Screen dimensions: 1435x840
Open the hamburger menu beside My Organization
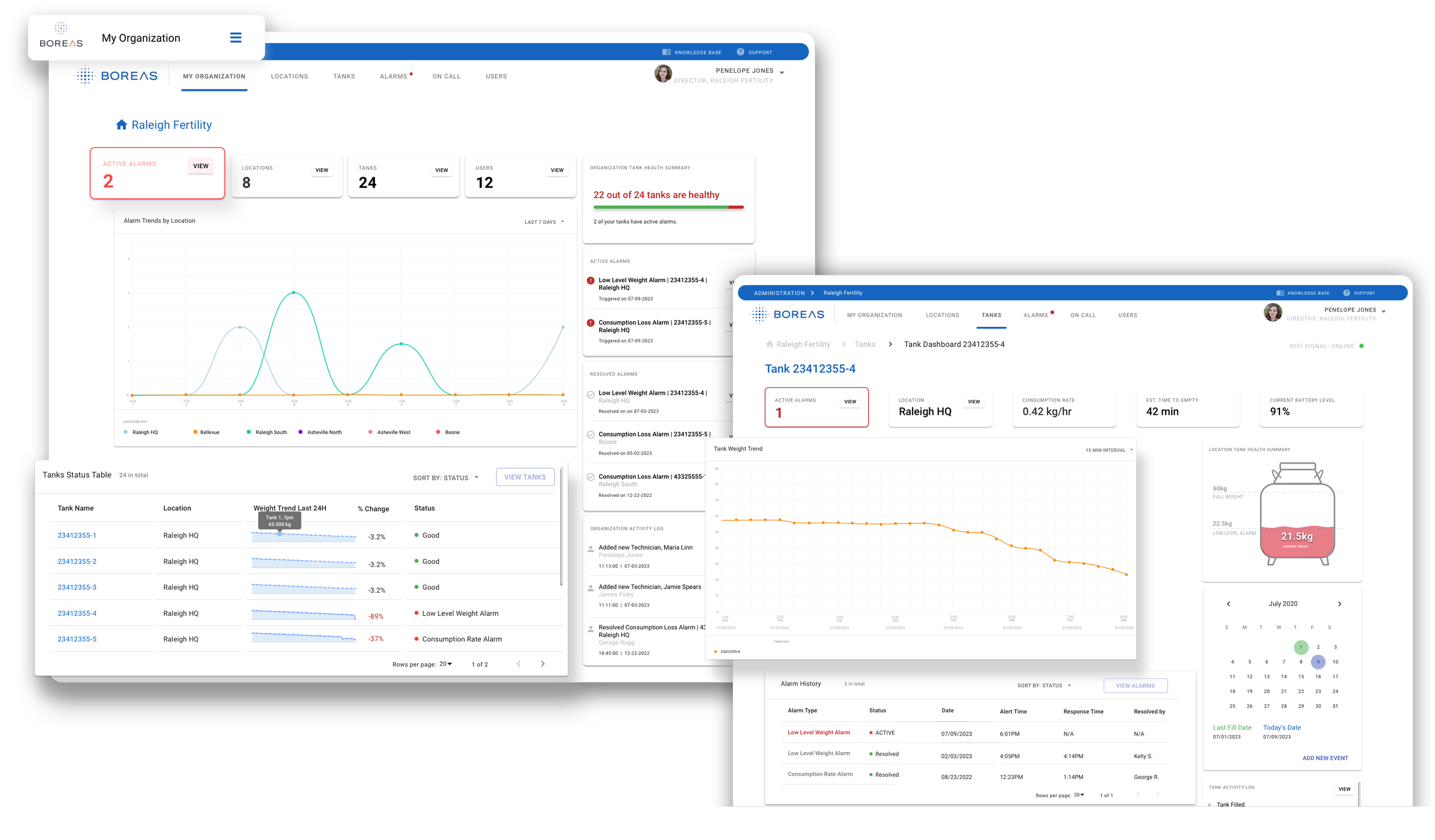point(235,38)
